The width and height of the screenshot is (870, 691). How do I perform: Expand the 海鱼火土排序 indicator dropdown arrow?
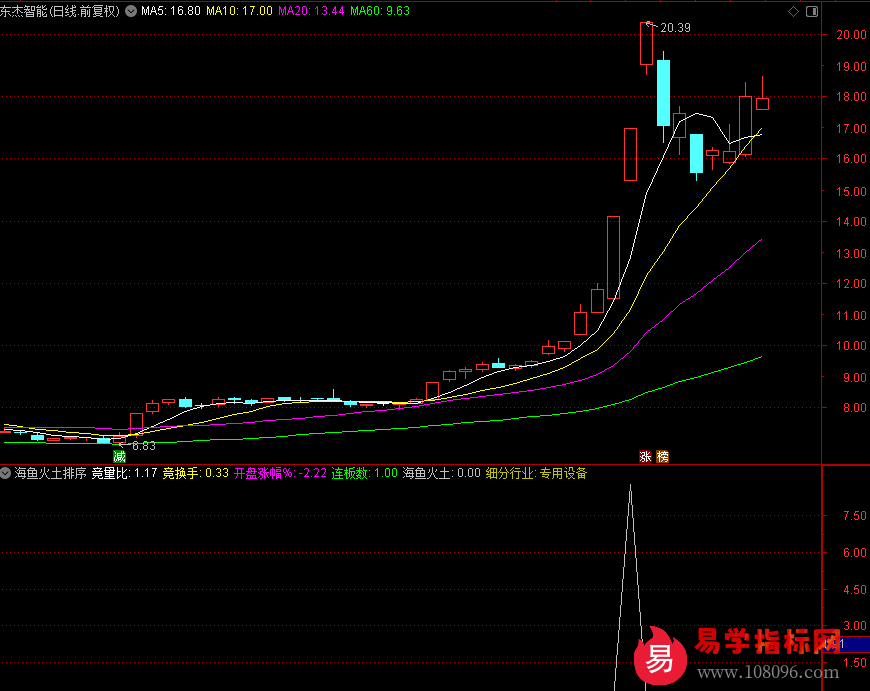pos(6,473)
